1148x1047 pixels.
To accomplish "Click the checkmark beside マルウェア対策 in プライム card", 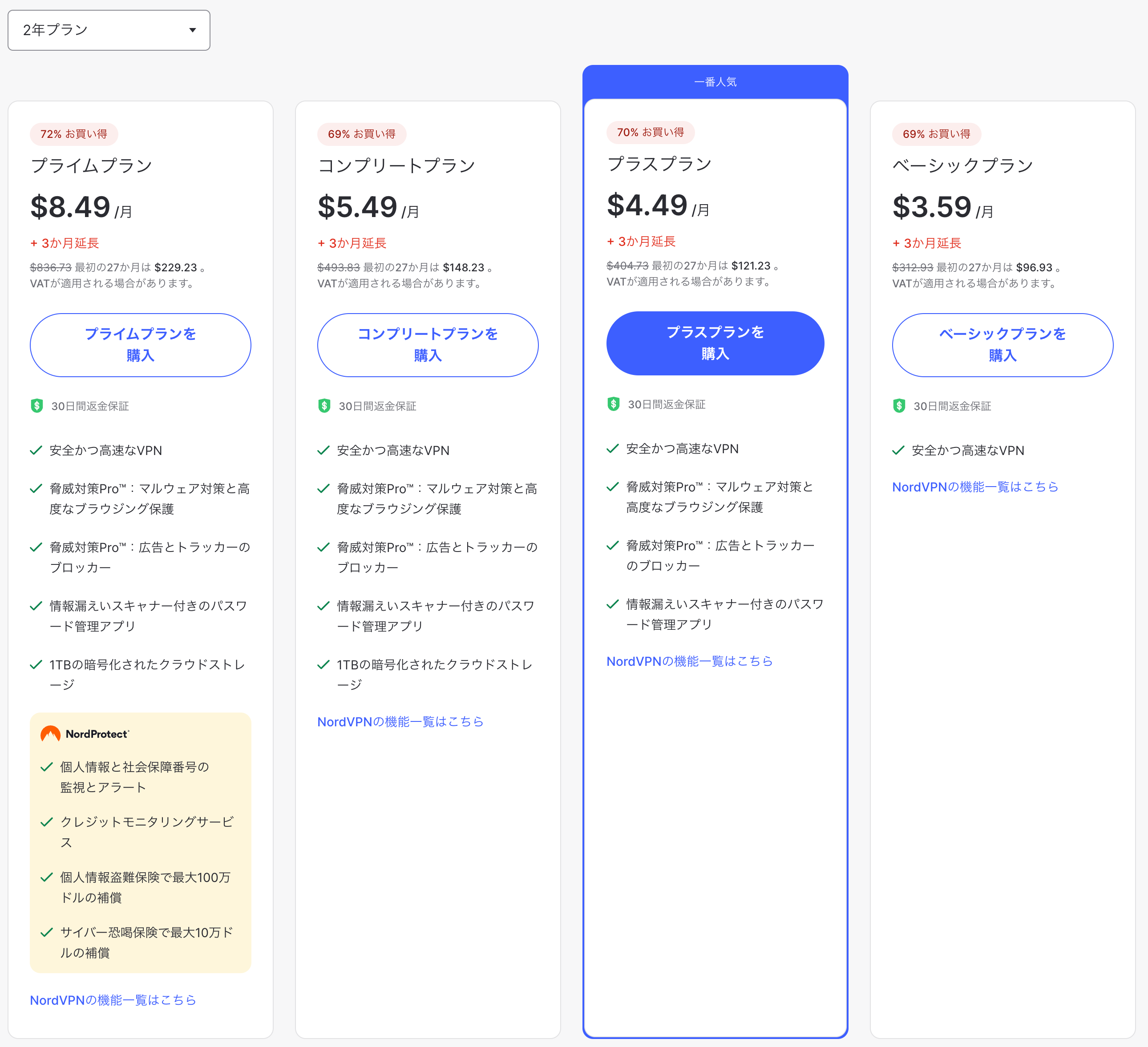I will coord(36,488).
